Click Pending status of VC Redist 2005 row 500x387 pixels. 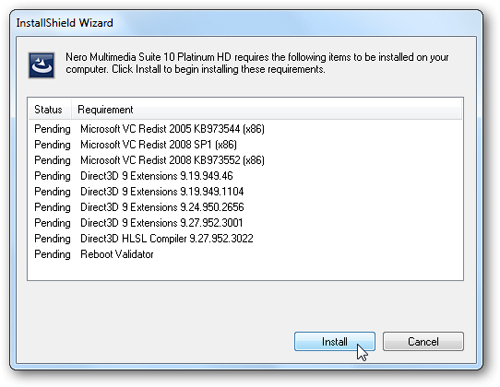coord(52,129)
